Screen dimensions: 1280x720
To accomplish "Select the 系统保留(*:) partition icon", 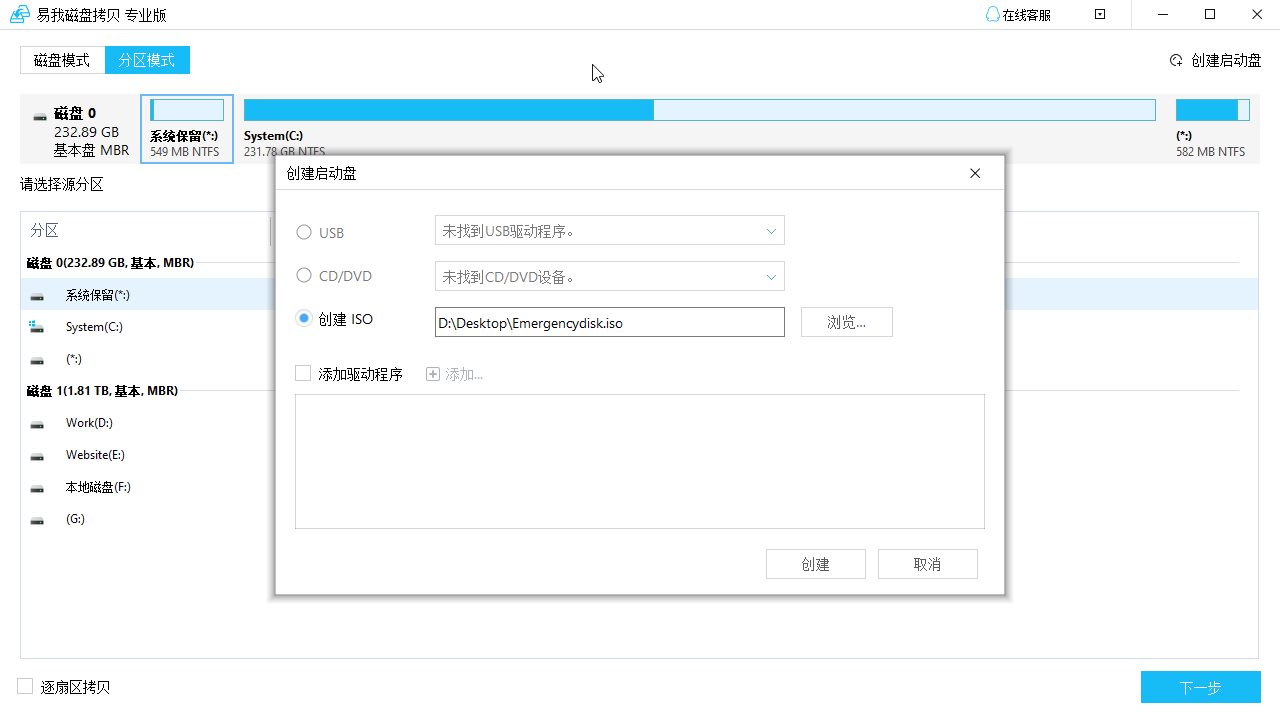I will (x=36, y=294).
